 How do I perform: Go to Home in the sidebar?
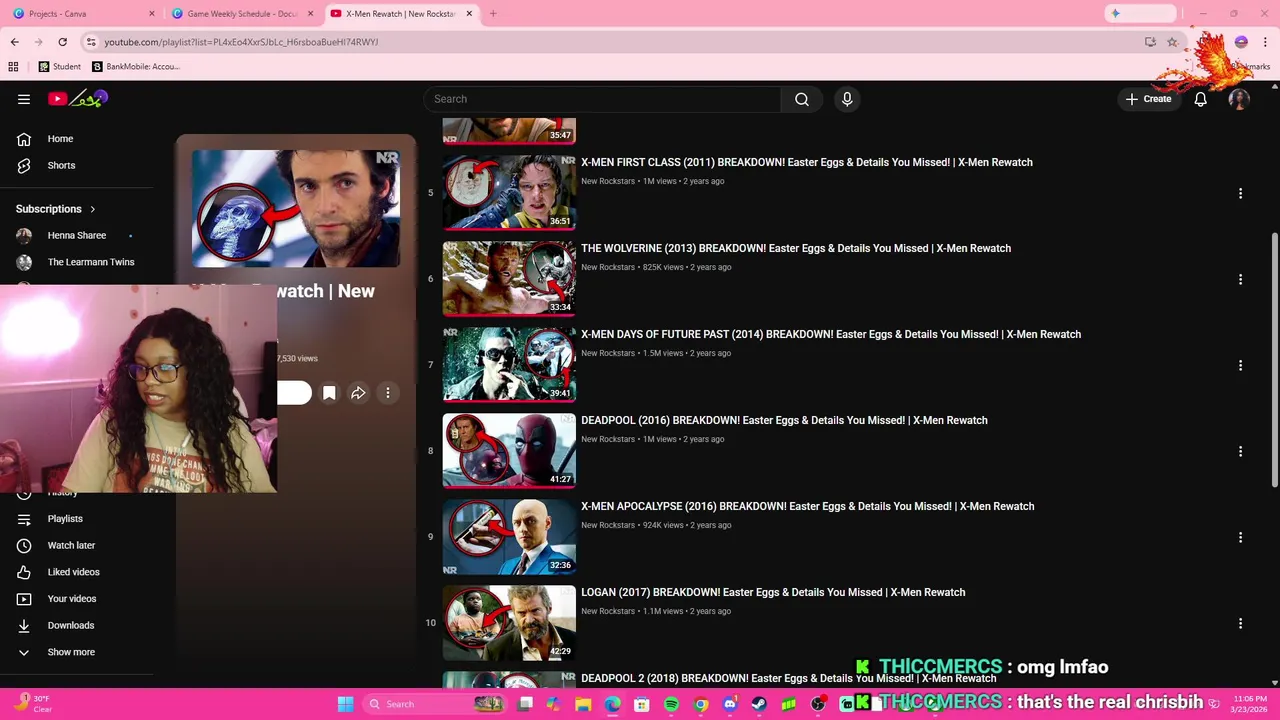(x=60, y=139)
